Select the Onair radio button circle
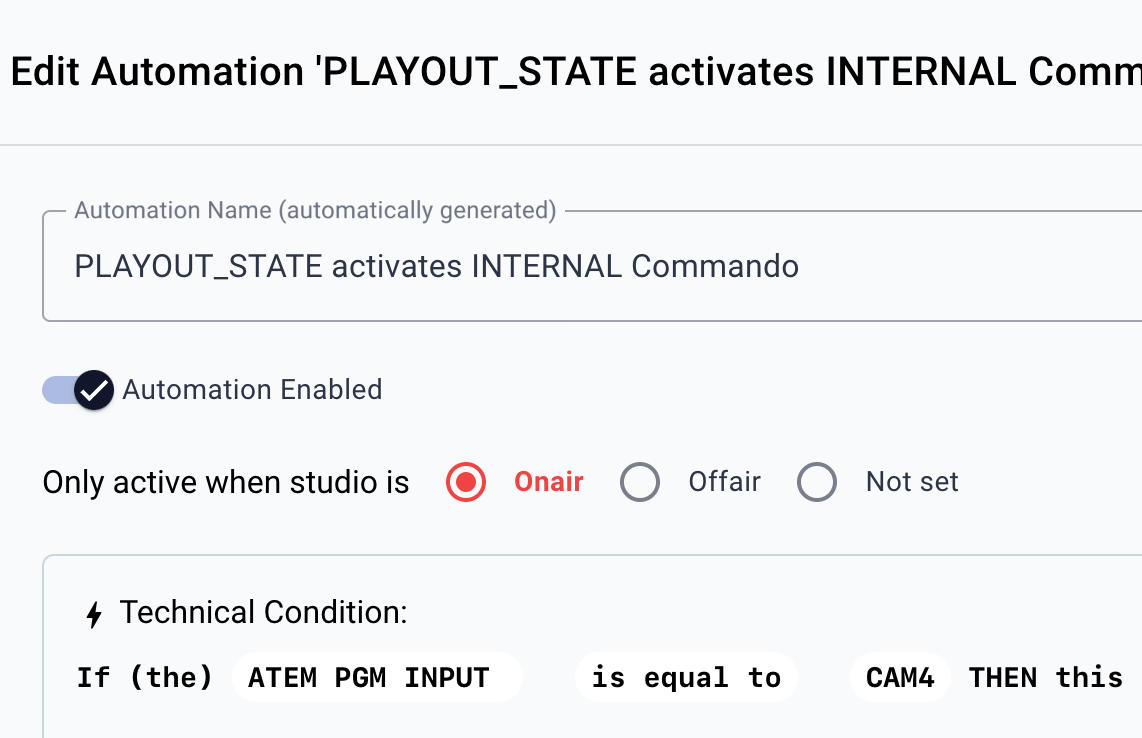 tap(466, 482)
